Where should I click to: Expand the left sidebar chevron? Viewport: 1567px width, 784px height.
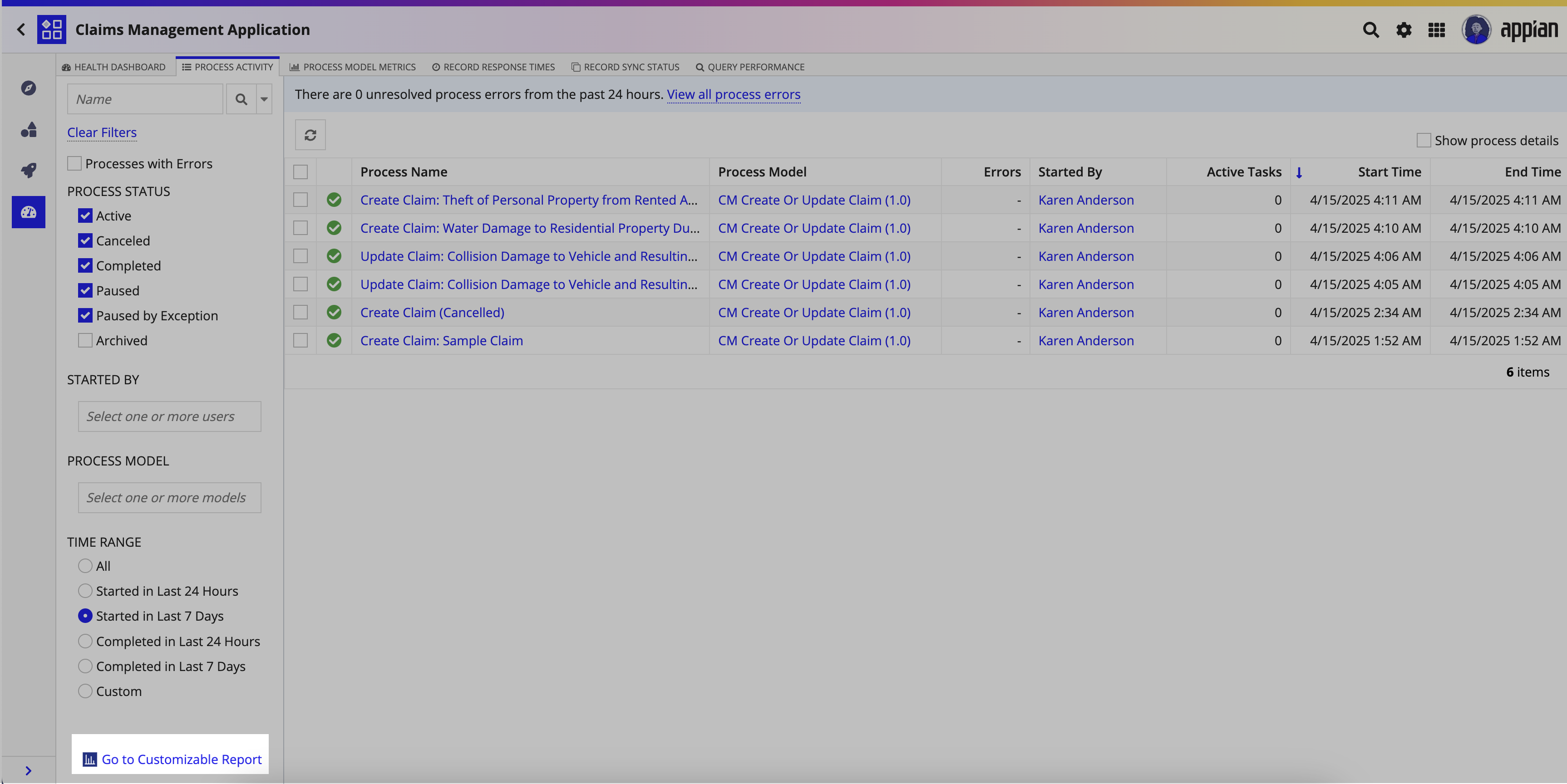28,771
